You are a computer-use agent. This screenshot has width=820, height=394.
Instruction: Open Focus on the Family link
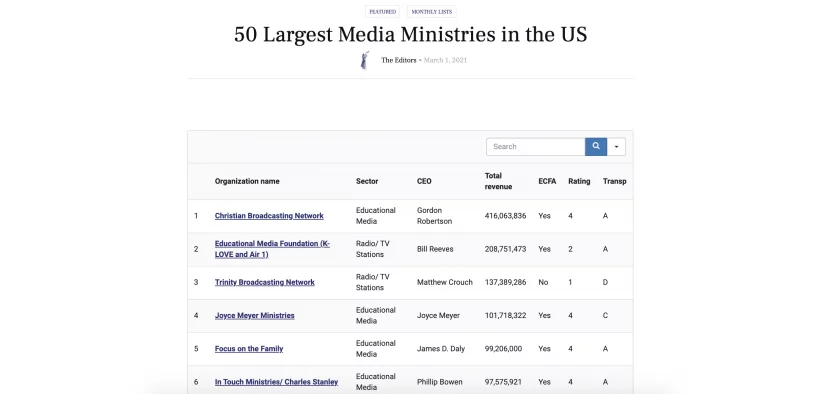tap(249, 348)
